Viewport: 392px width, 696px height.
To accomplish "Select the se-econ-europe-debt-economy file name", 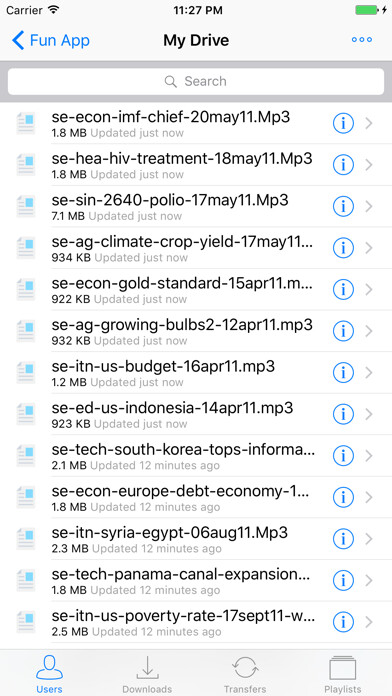I will [x=181, y=491].
